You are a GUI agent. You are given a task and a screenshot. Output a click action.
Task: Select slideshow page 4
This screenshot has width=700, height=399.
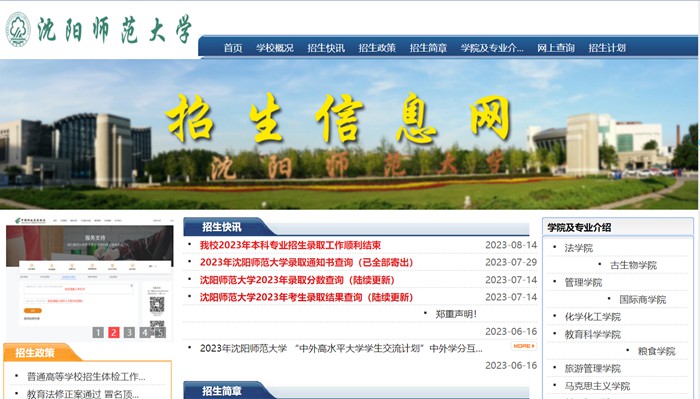(145, 332)
